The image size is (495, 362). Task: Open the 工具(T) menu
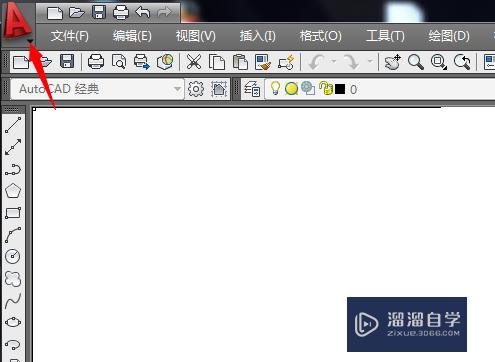[x=385, y=36]
